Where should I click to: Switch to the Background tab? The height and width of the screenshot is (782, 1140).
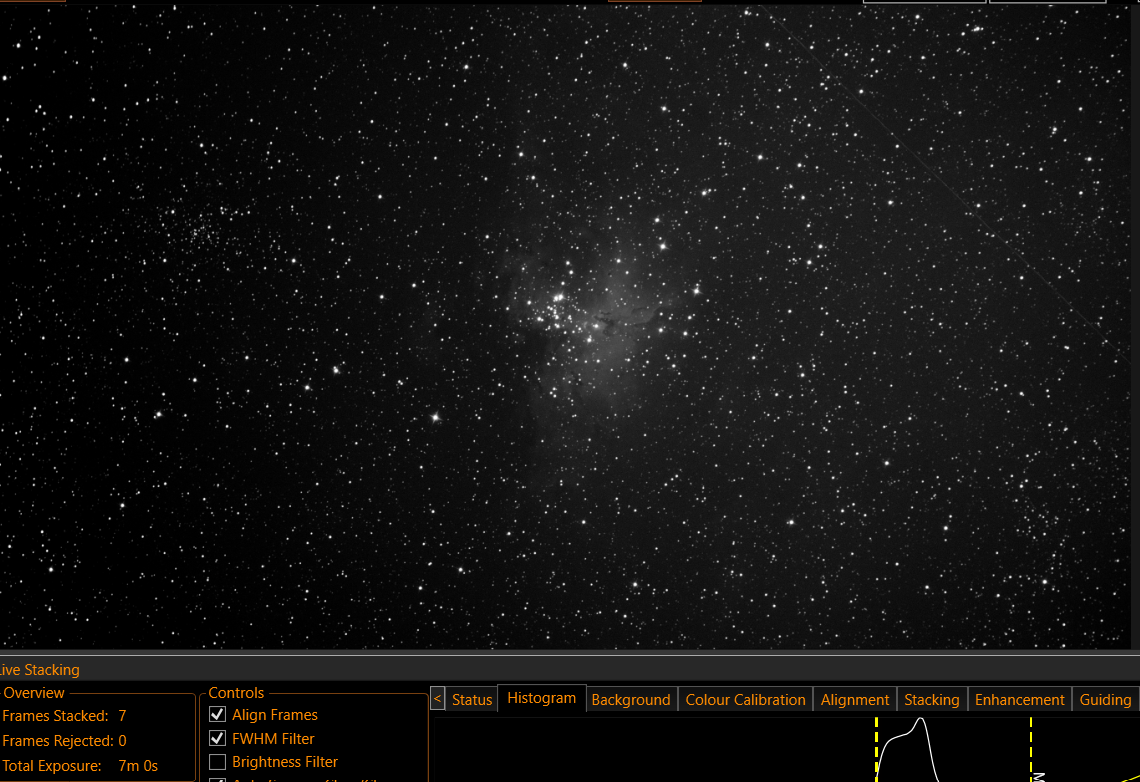coord(630,699)
